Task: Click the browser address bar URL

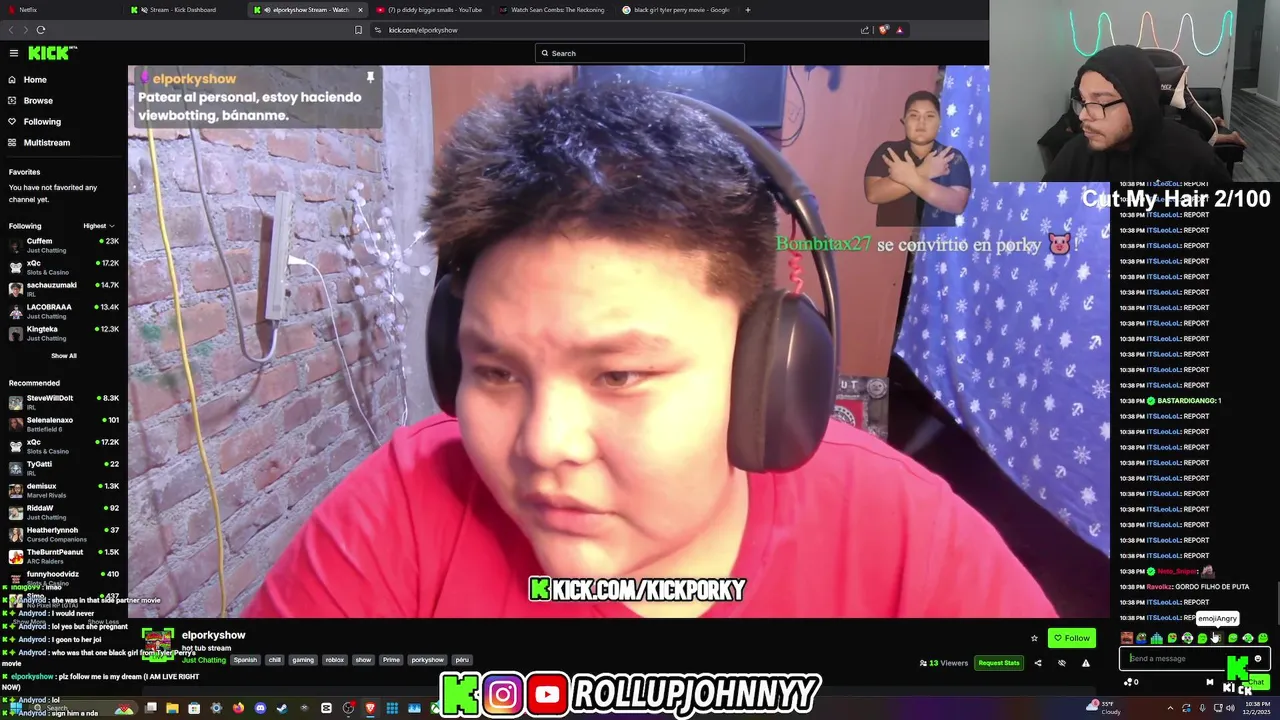Action: [x=423, y=30]
